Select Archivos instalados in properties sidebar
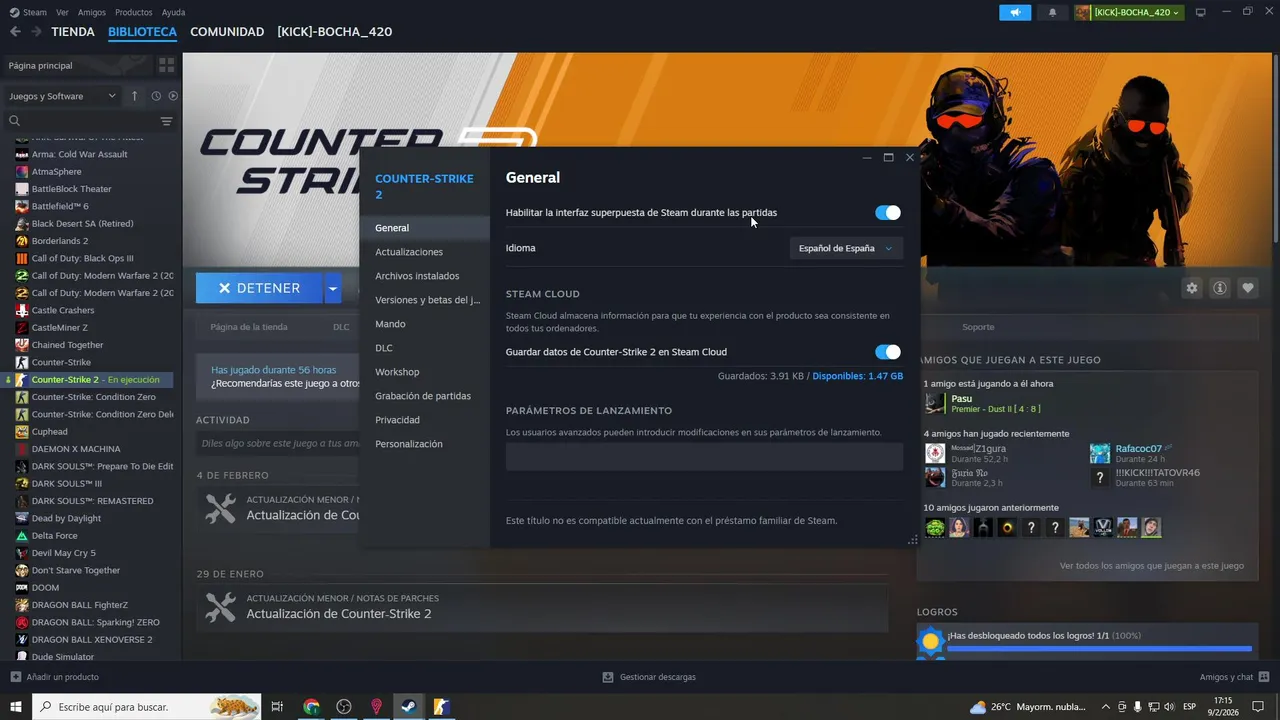This screenshot has width=1280, height=720. [417, 276]
